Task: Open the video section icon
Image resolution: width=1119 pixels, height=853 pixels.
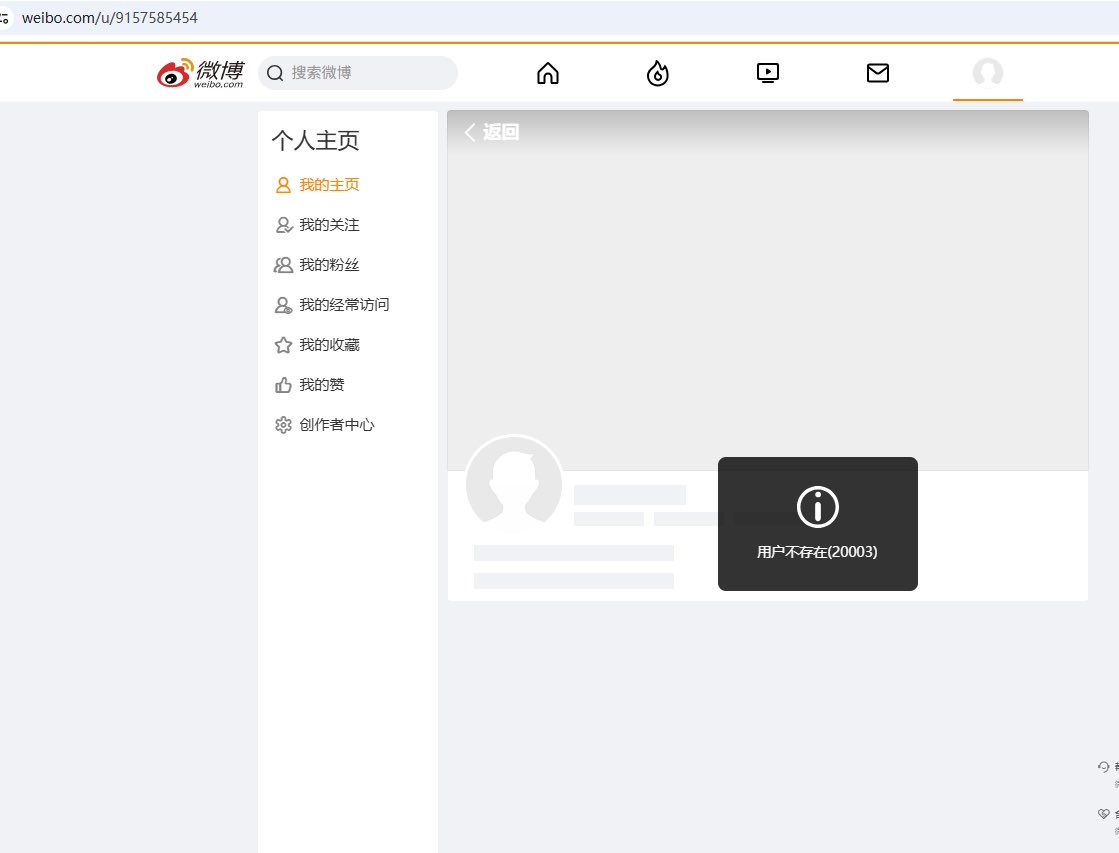Action: (x=768, y=73)
